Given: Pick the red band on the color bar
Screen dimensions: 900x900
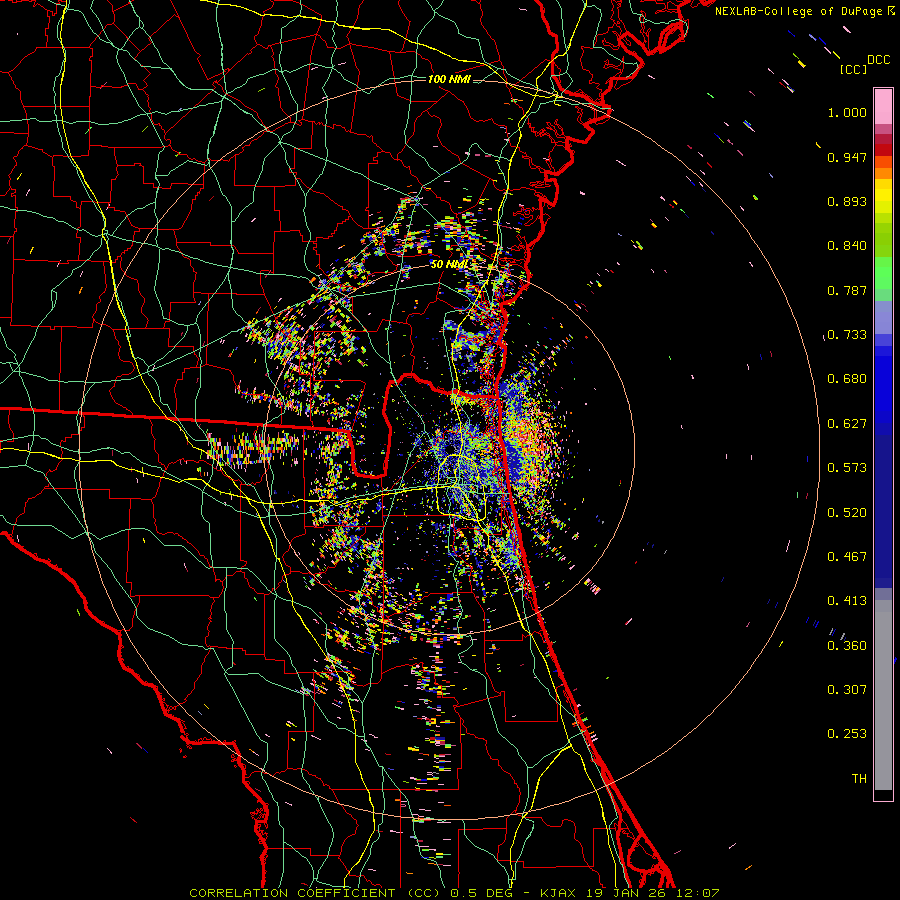Looking at the screenshot, I should pyautogui.click(x=883, y=150).
